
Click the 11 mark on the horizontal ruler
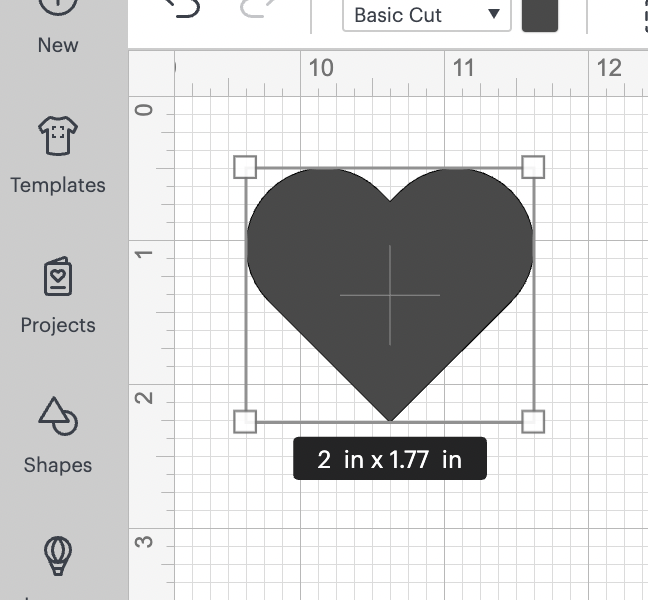(x=463, y=68)
